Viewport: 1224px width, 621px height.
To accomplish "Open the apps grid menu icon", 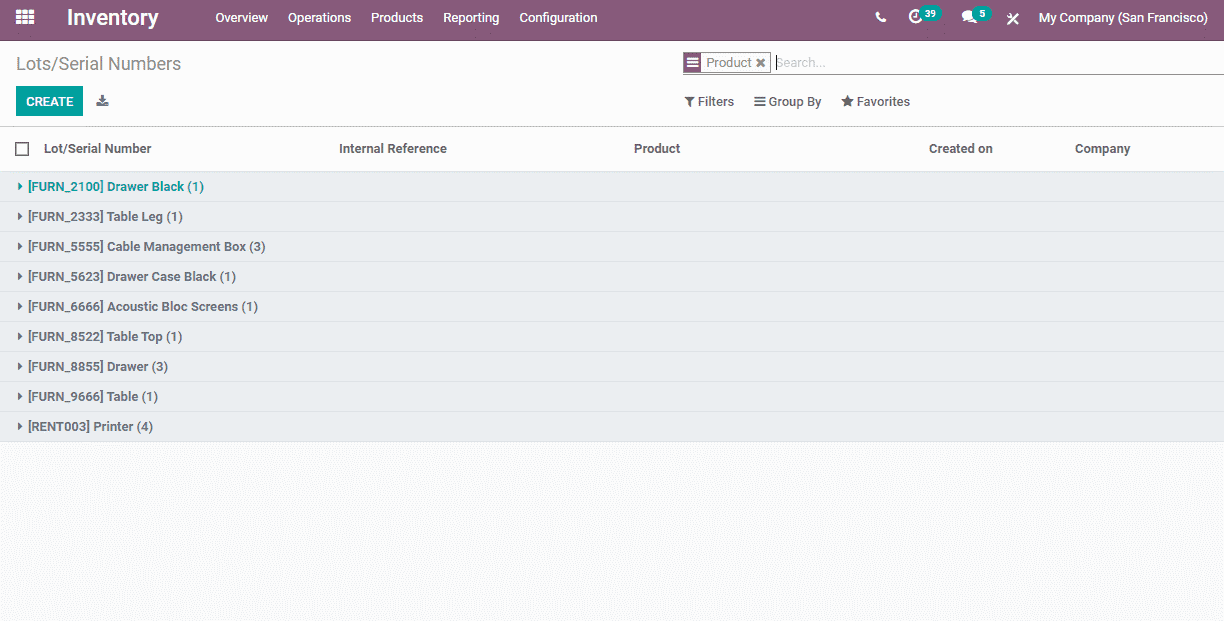I will click(25, 17).
